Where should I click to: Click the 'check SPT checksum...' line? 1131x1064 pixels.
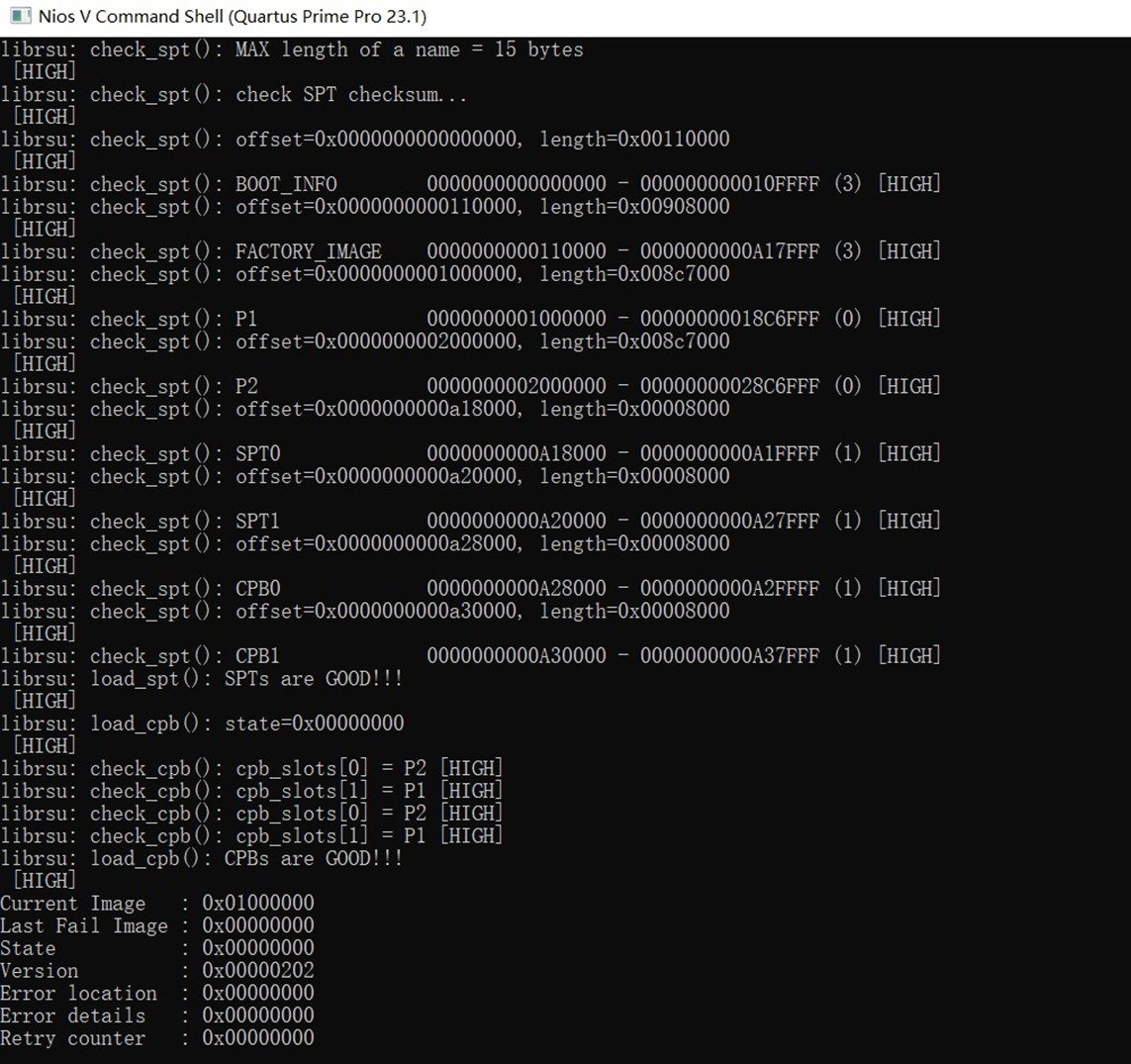(351, 95)
